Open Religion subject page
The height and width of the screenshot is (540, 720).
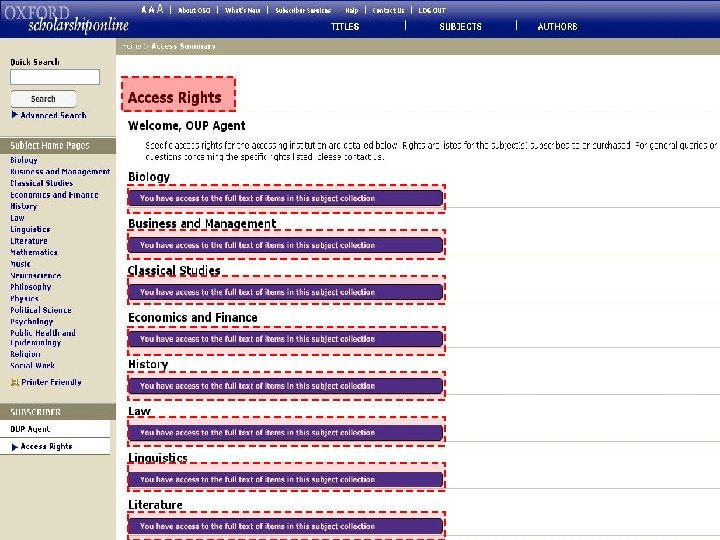click(25, 354)
